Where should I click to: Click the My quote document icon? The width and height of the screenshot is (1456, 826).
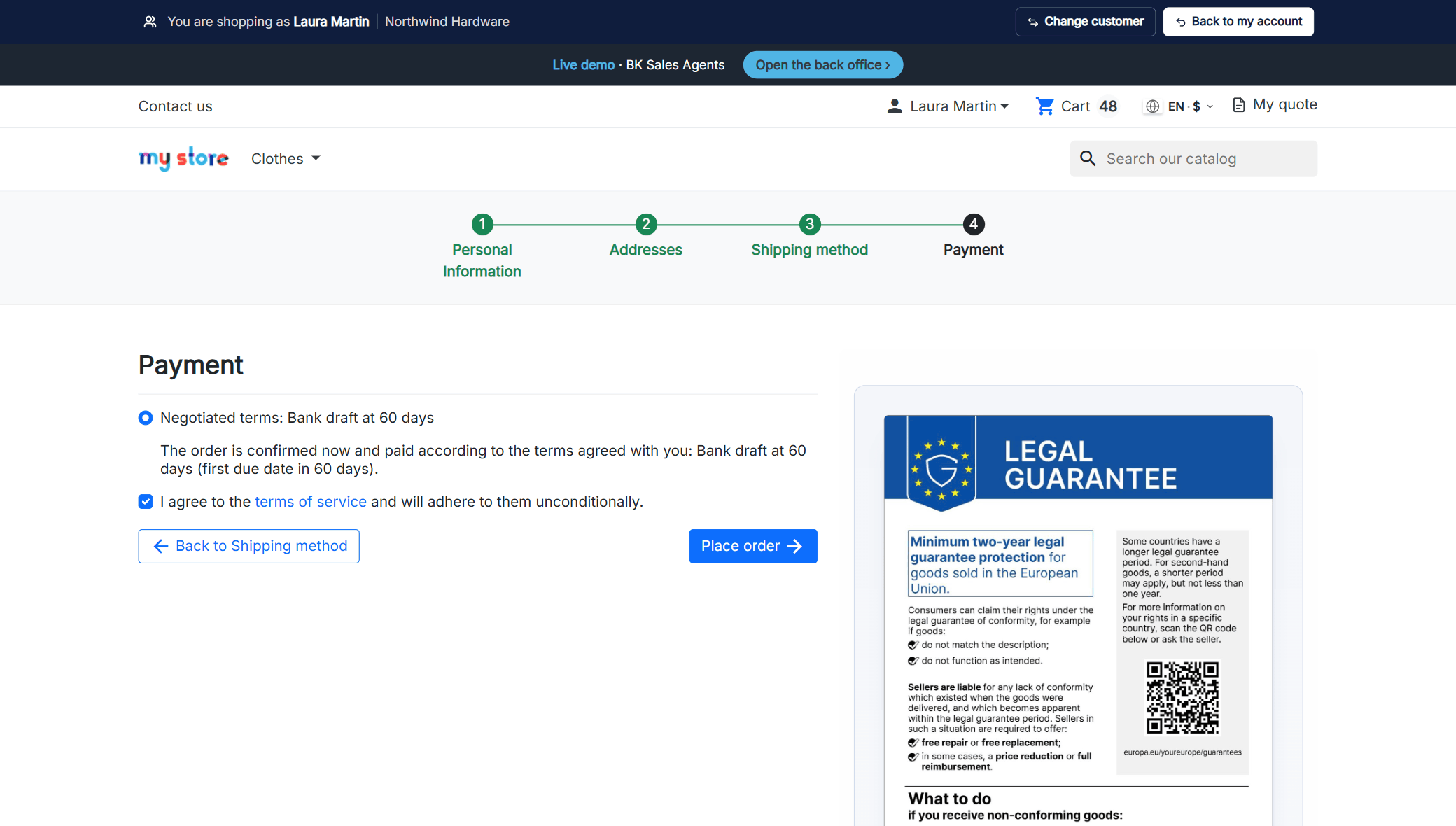[1239, 105]
